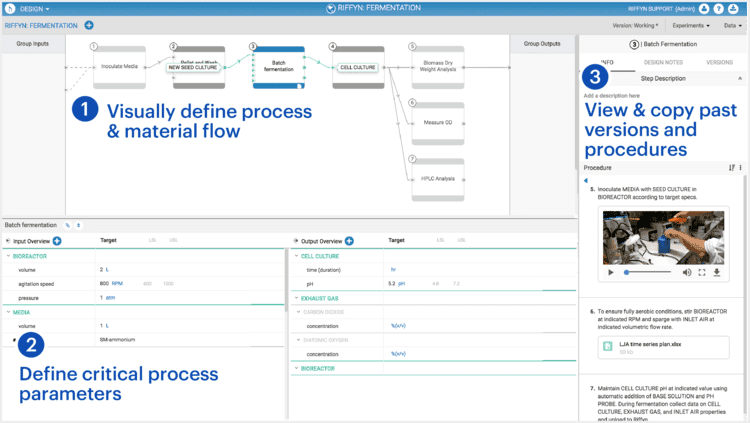Click the spreadsheet file icon
This screenshot has height=423, width=750.
pos(608,346)
